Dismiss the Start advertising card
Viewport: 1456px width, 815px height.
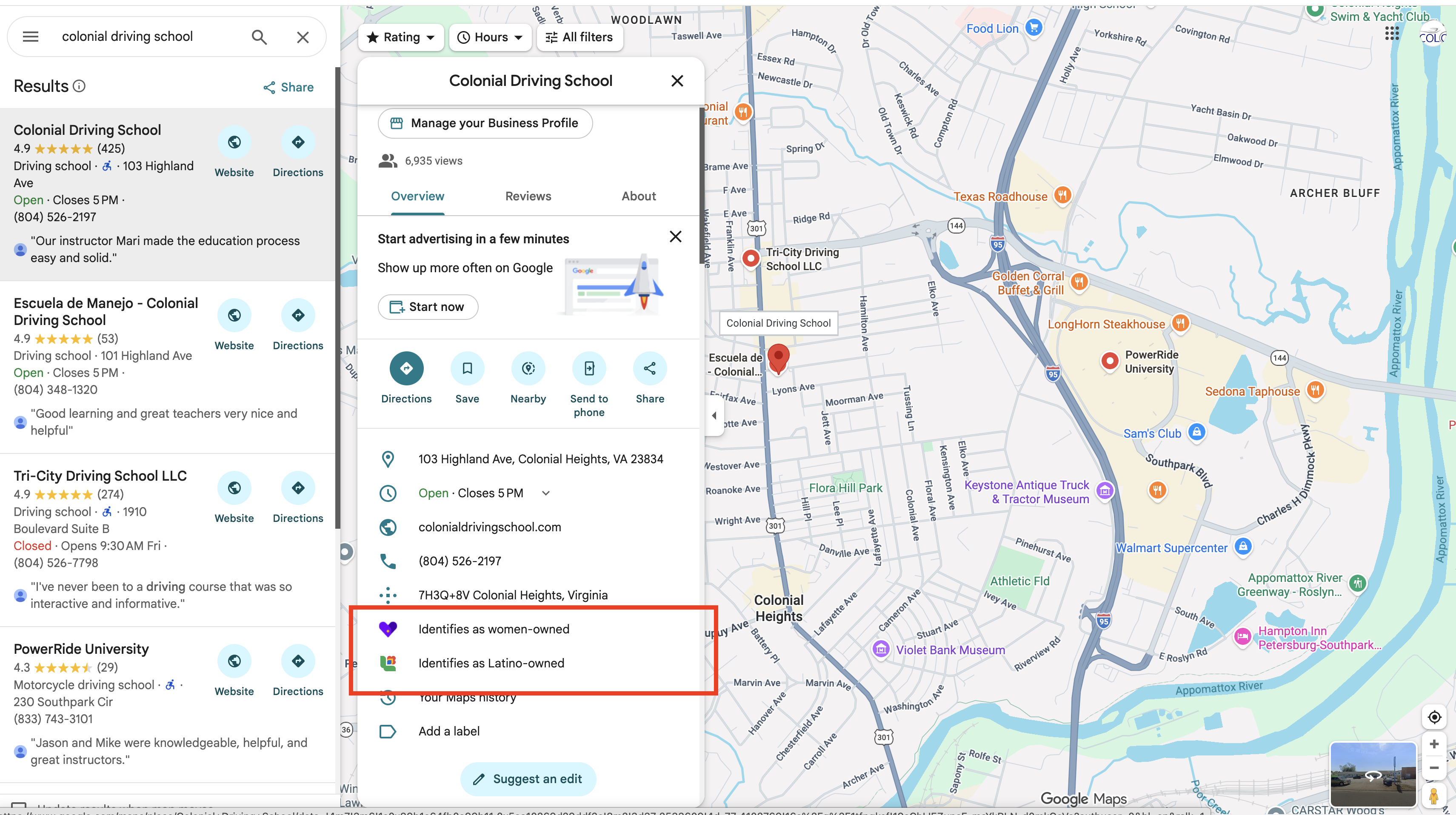[675, 237]
